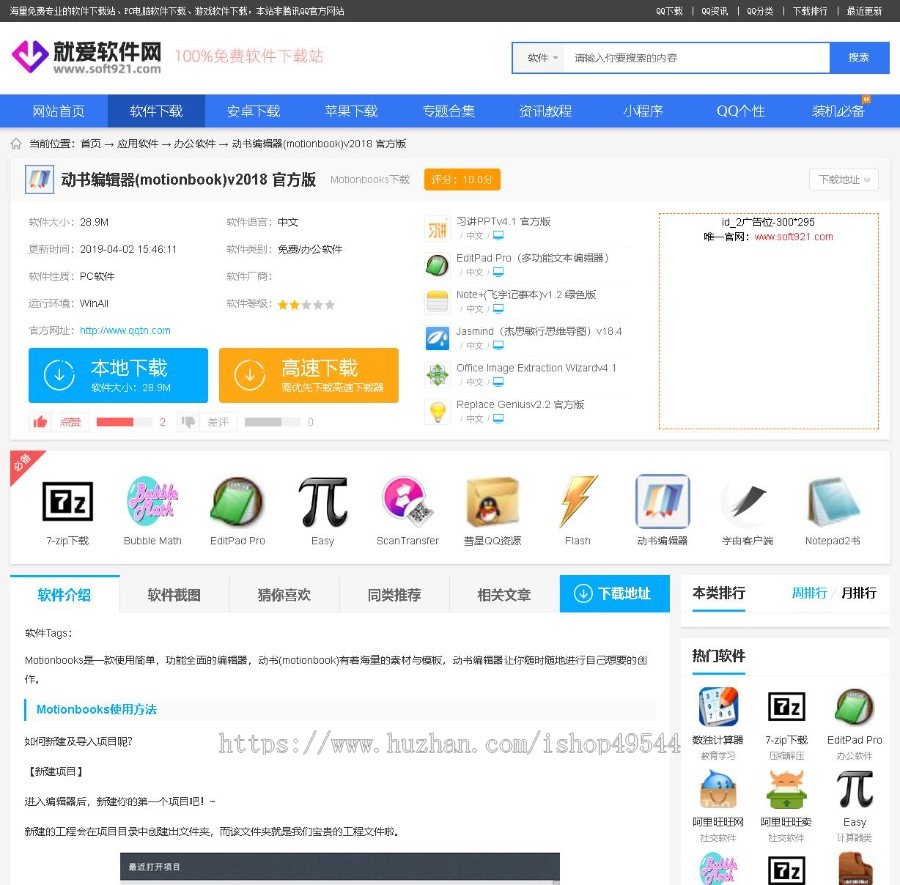
Task: Click the red 点赞 progress bar
Action: (124, 422)
